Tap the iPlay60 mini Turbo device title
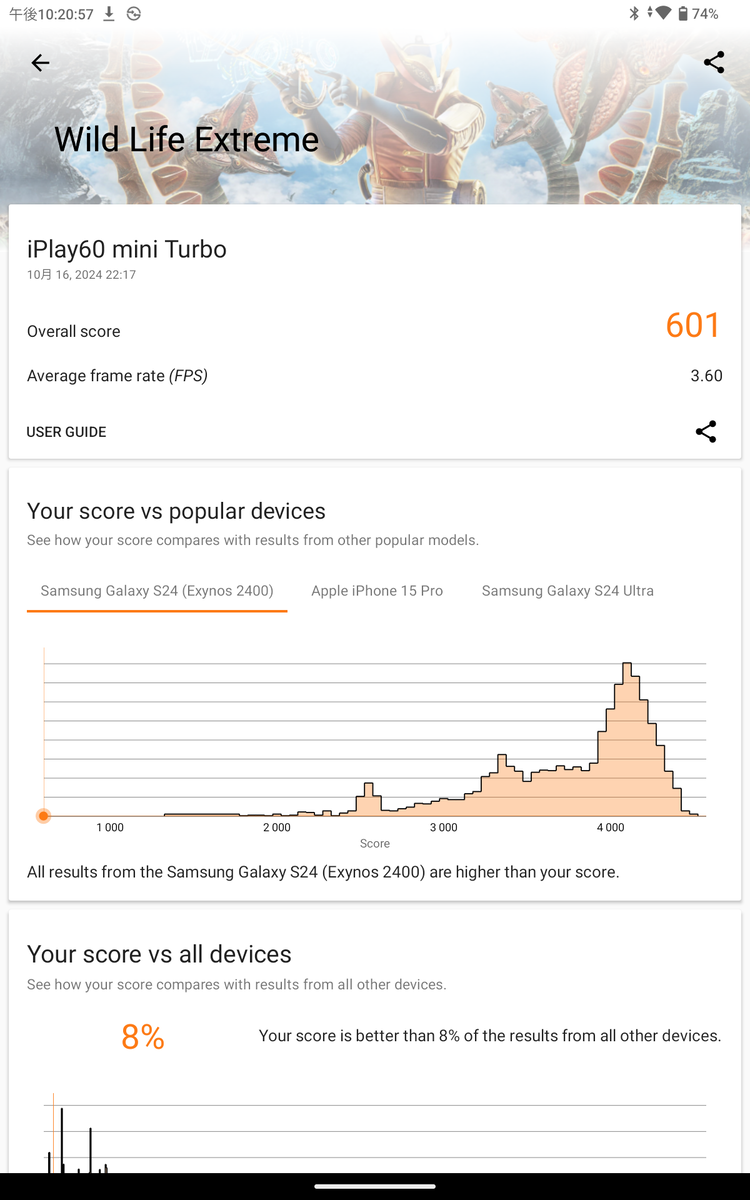The image size is (750, 1200). coord(127,249)
